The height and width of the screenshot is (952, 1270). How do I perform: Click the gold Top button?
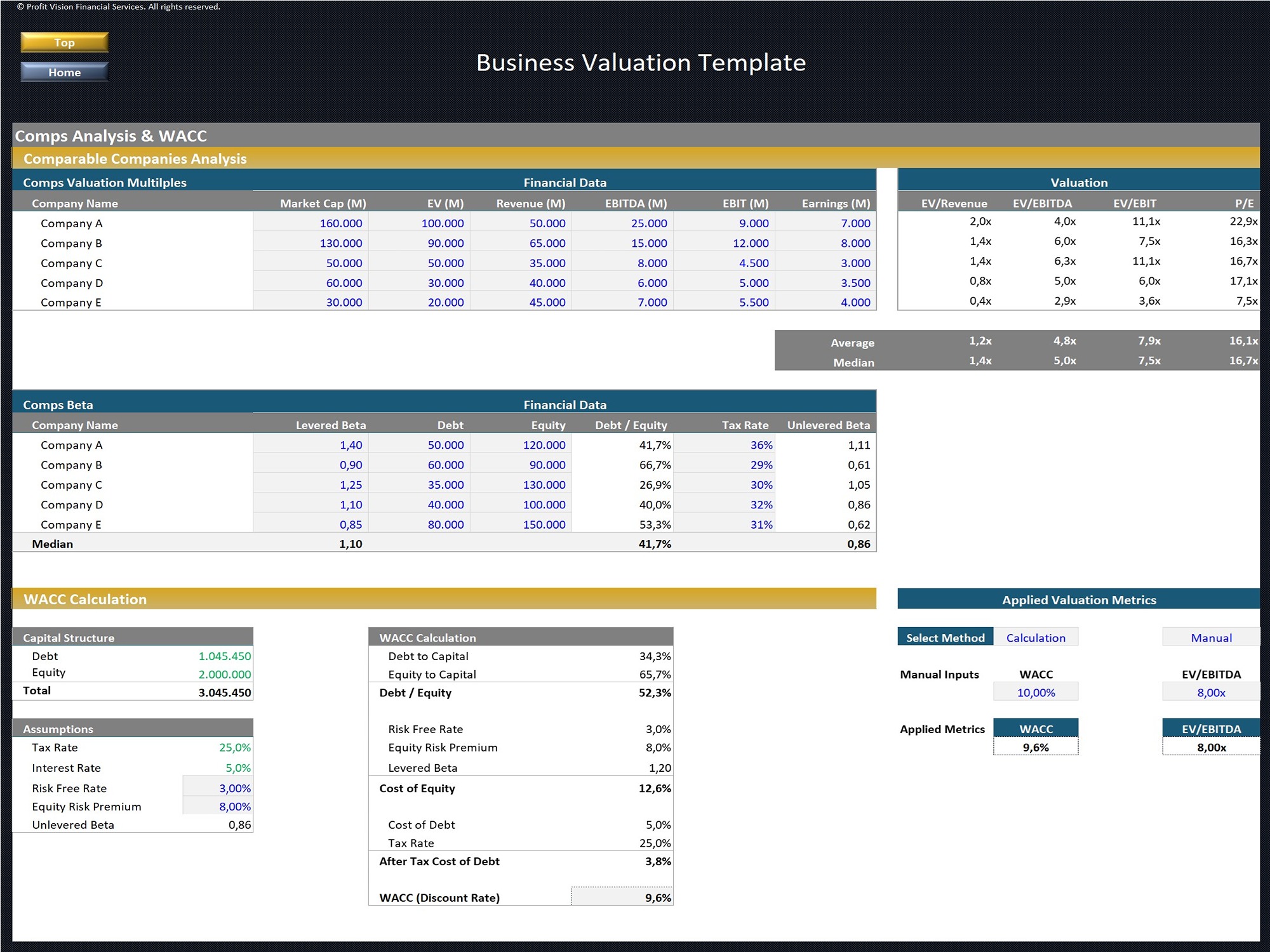coord(64,43)
